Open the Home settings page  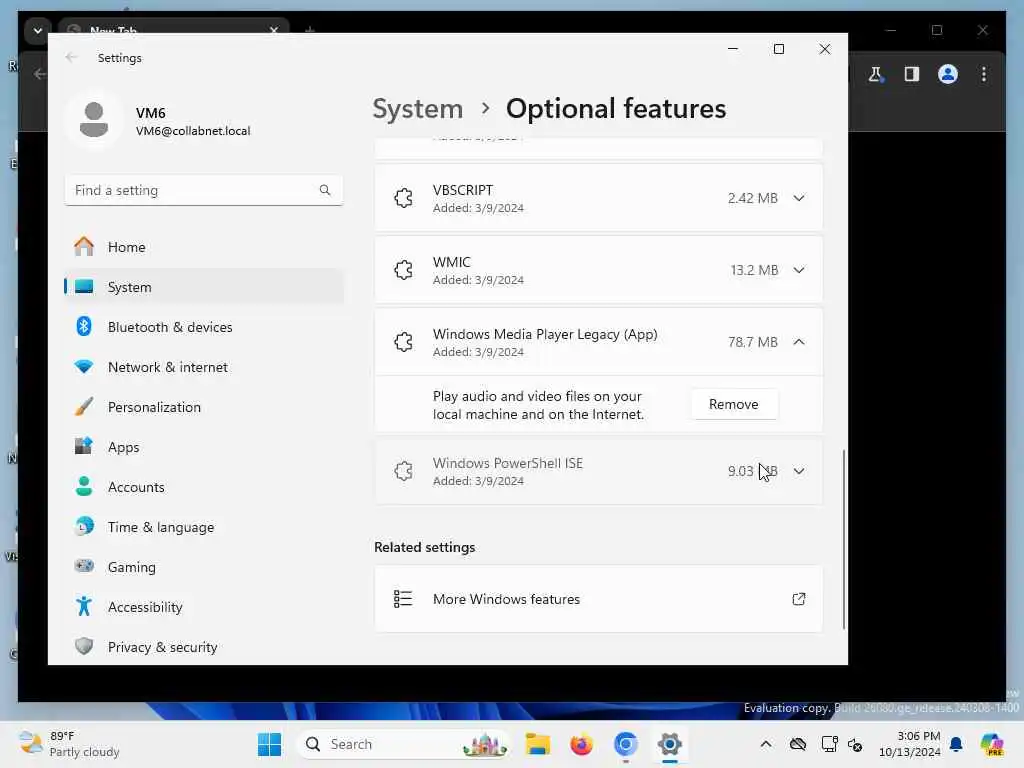204,247
